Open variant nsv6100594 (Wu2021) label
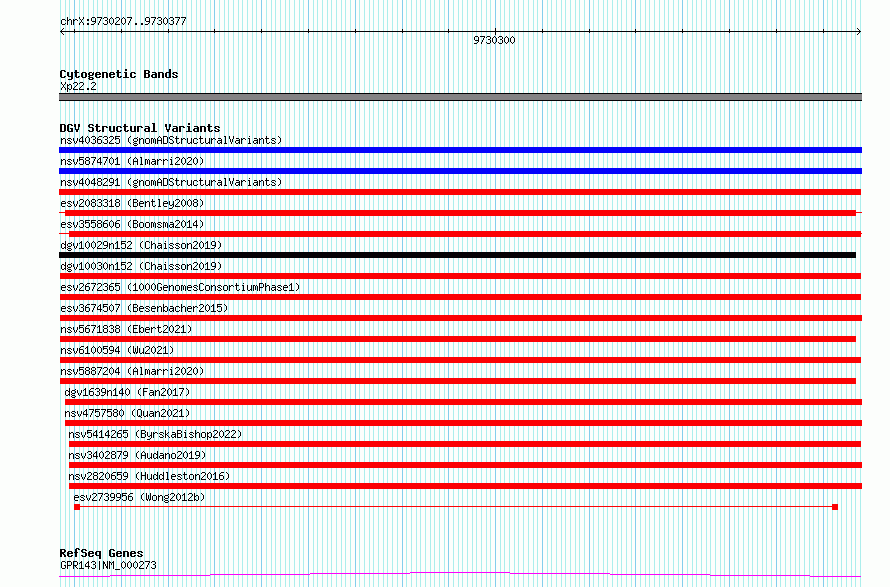The width and height of the screenshot is (890, 587). (x=117, y=350)
